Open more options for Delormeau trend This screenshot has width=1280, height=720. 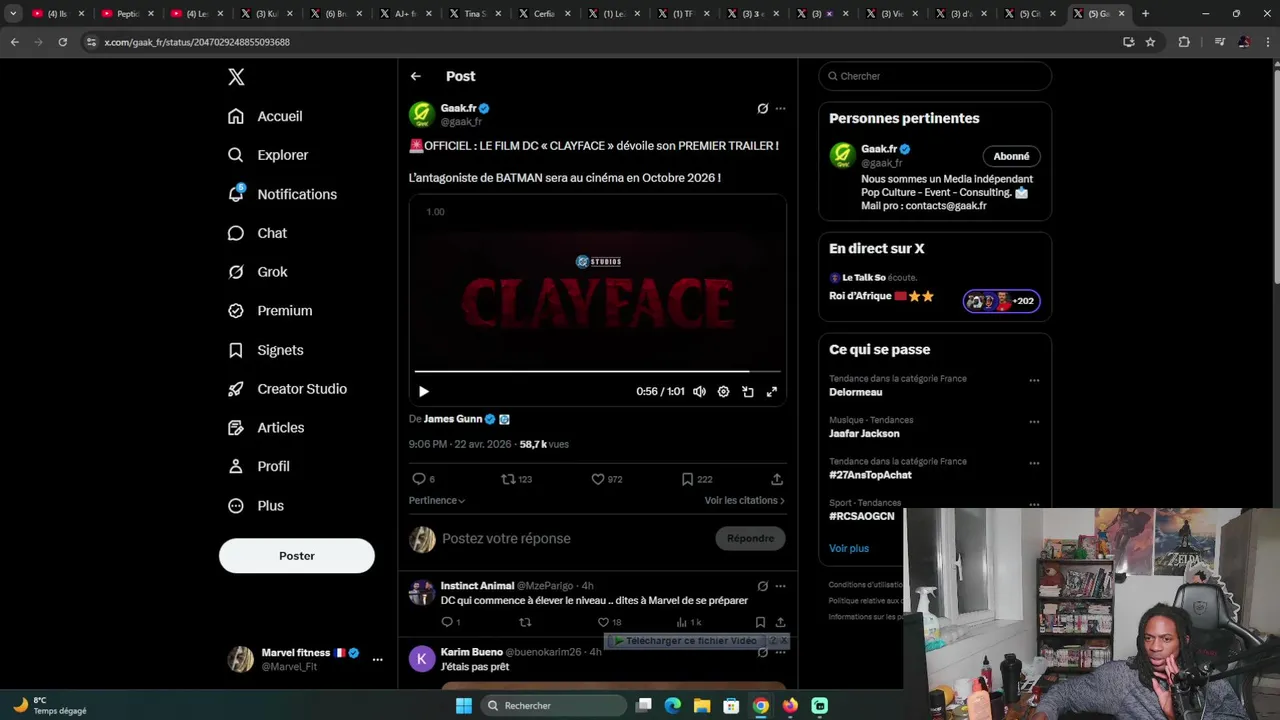[1034, 380]
